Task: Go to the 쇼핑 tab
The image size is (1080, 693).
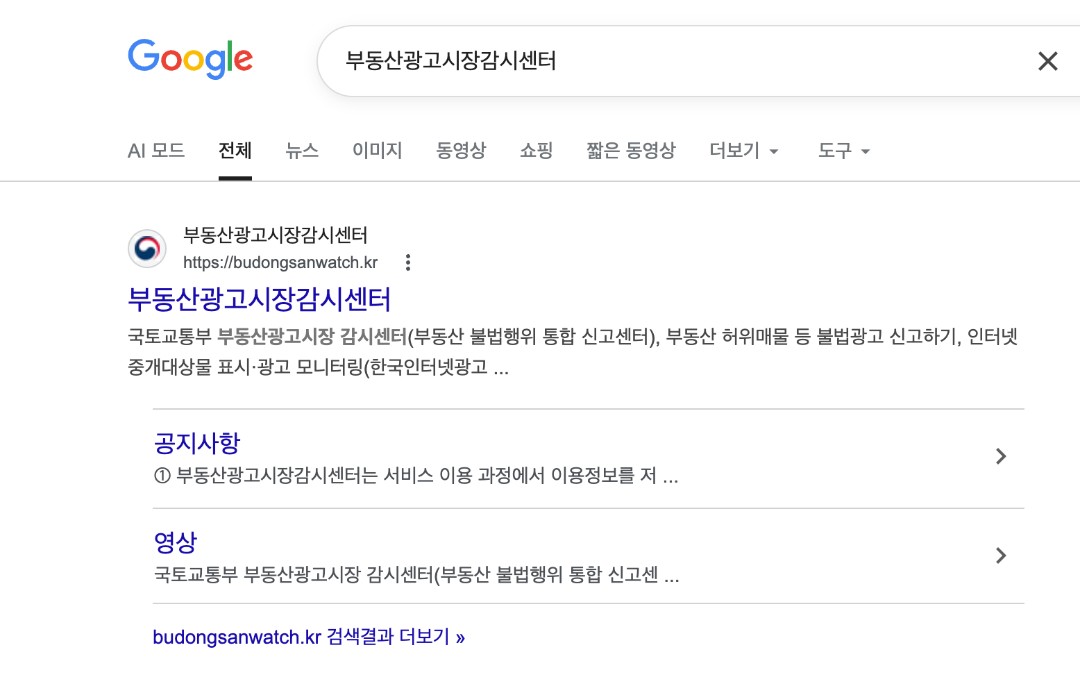Action: point(536,150)
